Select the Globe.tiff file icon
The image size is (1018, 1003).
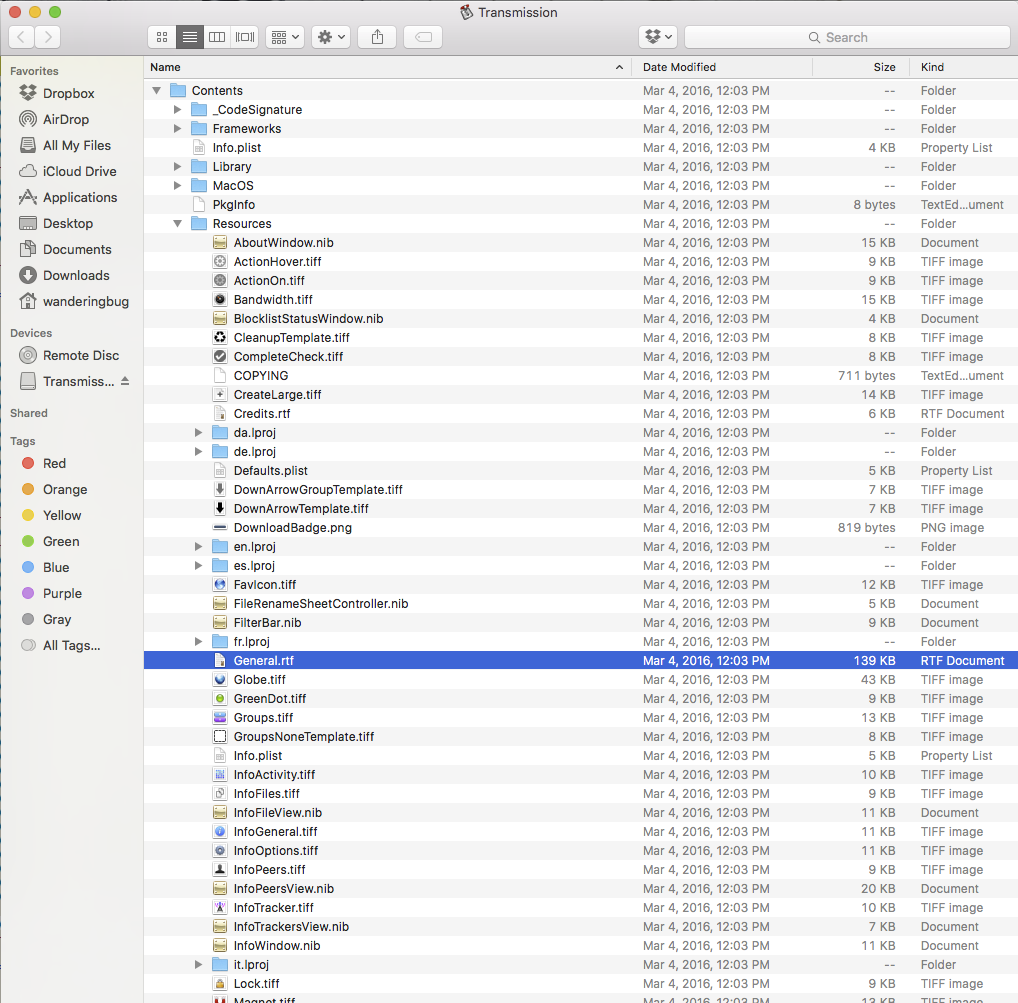click(220, 680)
